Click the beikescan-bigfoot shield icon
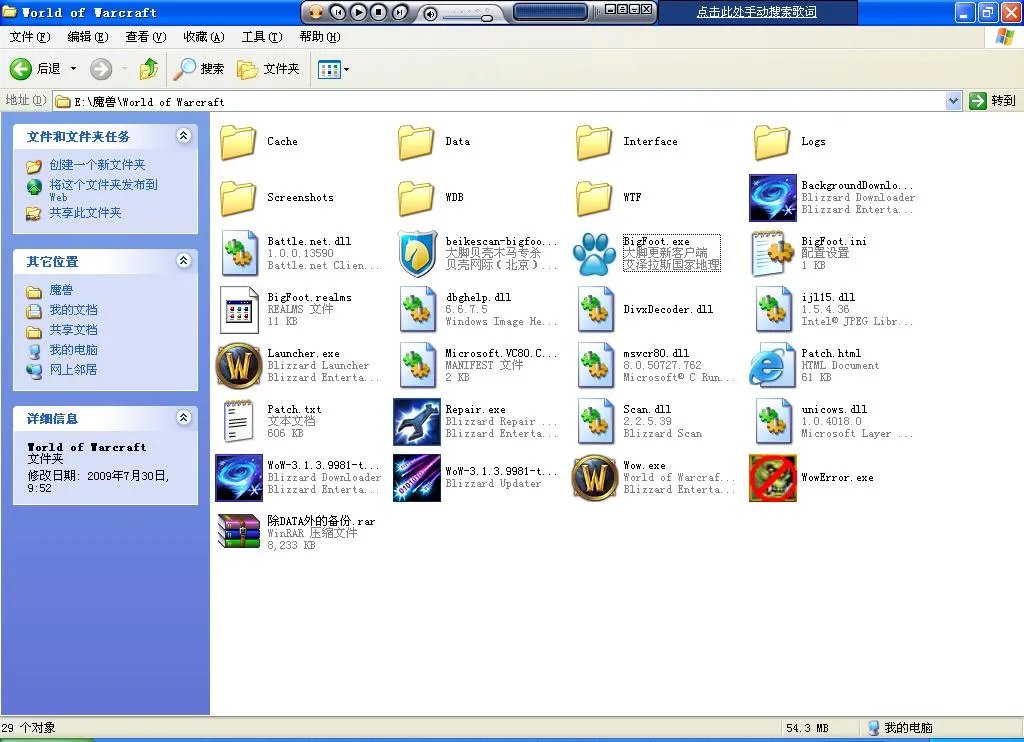Screen dimensions: 1024x742 click(416, 253)
